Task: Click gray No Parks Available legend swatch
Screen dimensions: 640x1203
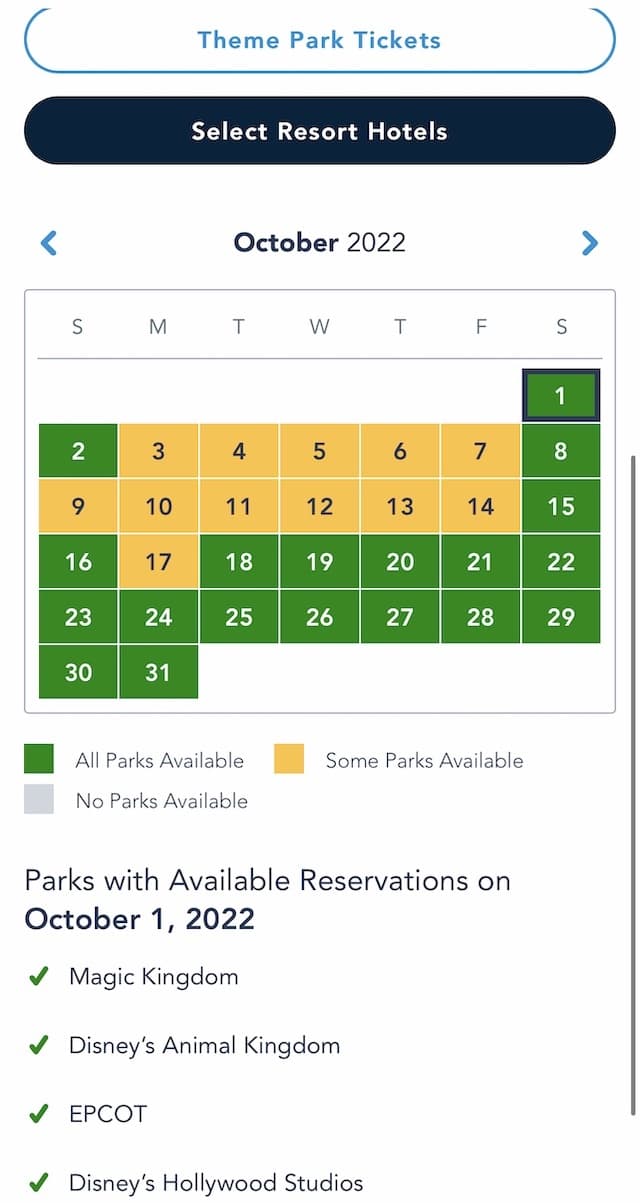Action: coord(39,800)
